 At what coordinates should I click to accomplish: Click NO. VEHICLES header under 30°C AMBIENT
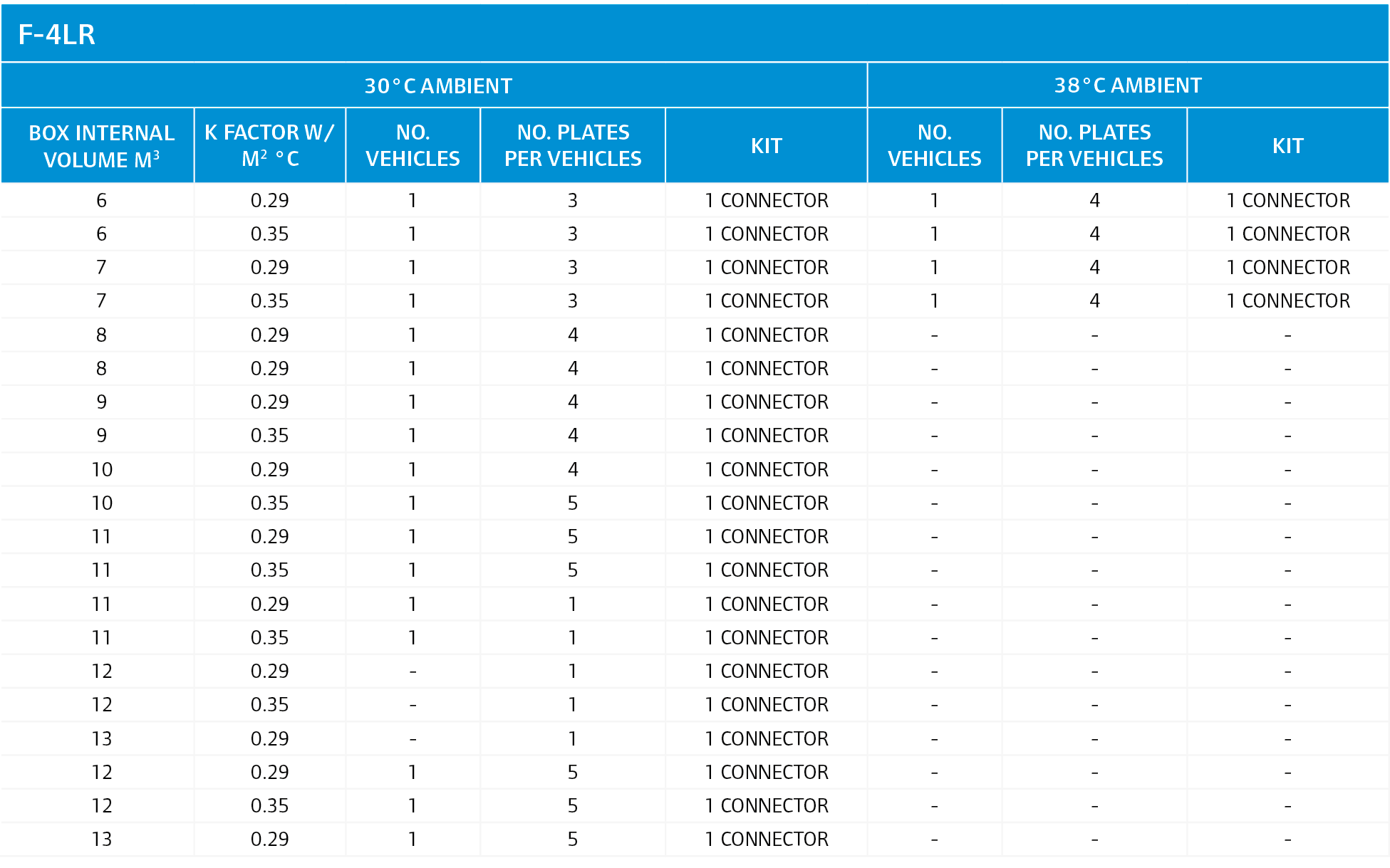(x=413, y=145)
